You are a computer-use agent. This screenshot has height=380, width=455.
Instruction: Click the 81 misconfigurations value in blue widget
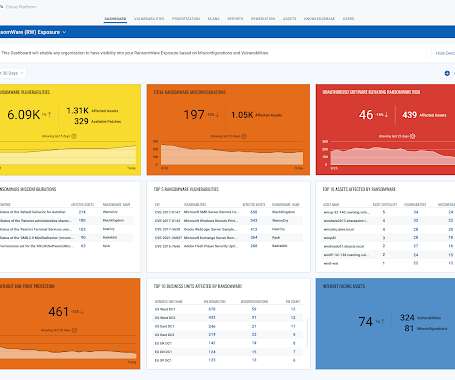(x=409, y=328)
